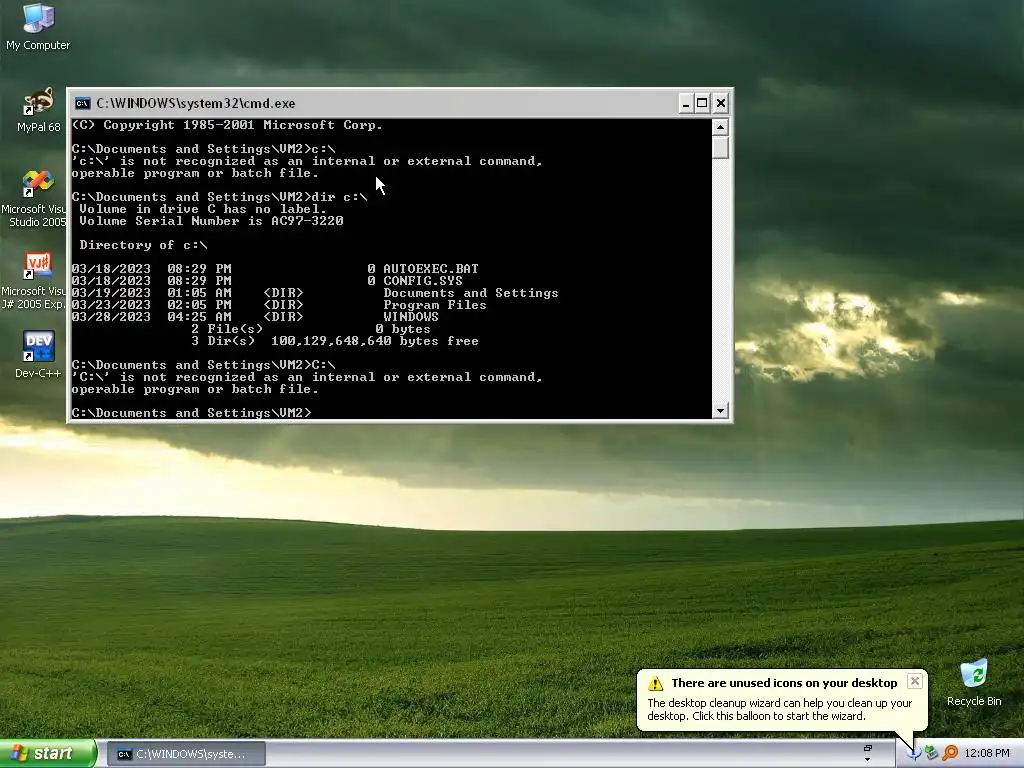Click the WINDOWS directory entry in the listing
1024x768 pixels.
click(411, 317)
